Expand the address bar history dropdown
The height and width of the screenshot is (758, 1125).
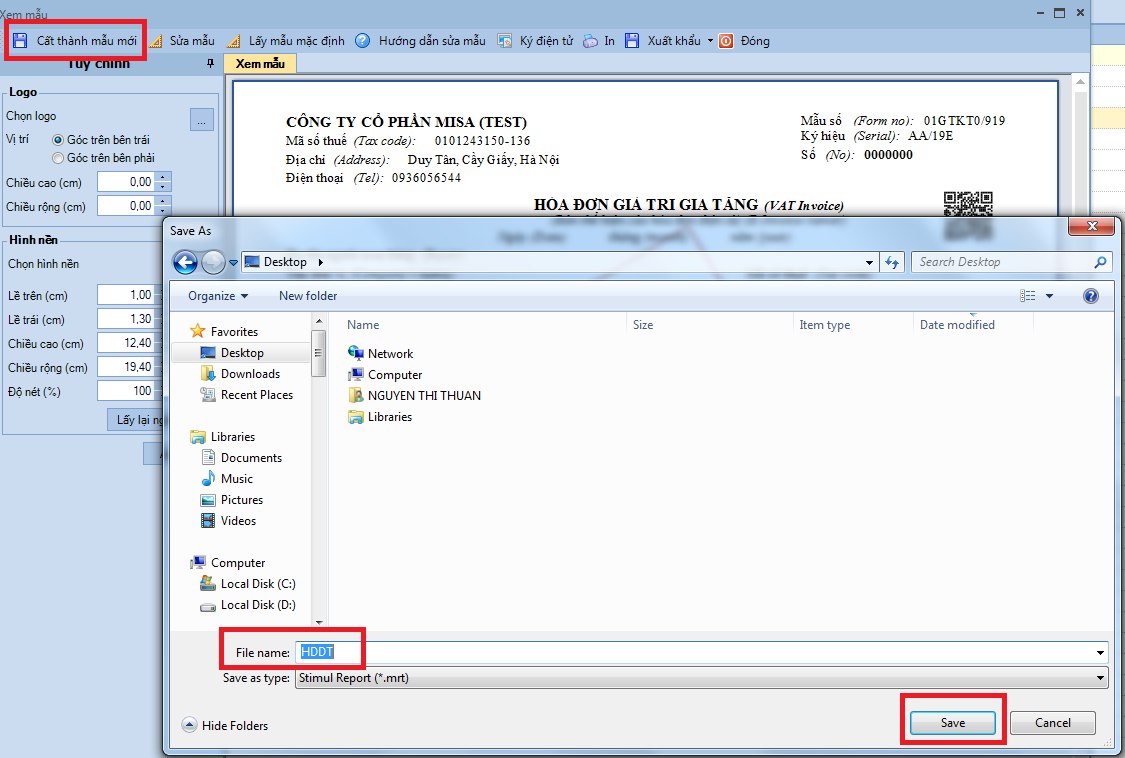tap(869, 262)
